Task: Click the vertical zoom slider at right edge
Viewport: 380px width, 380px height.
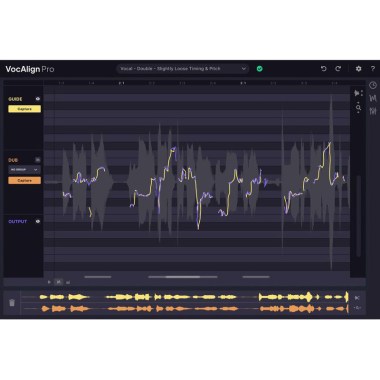Action: point(359,216)
